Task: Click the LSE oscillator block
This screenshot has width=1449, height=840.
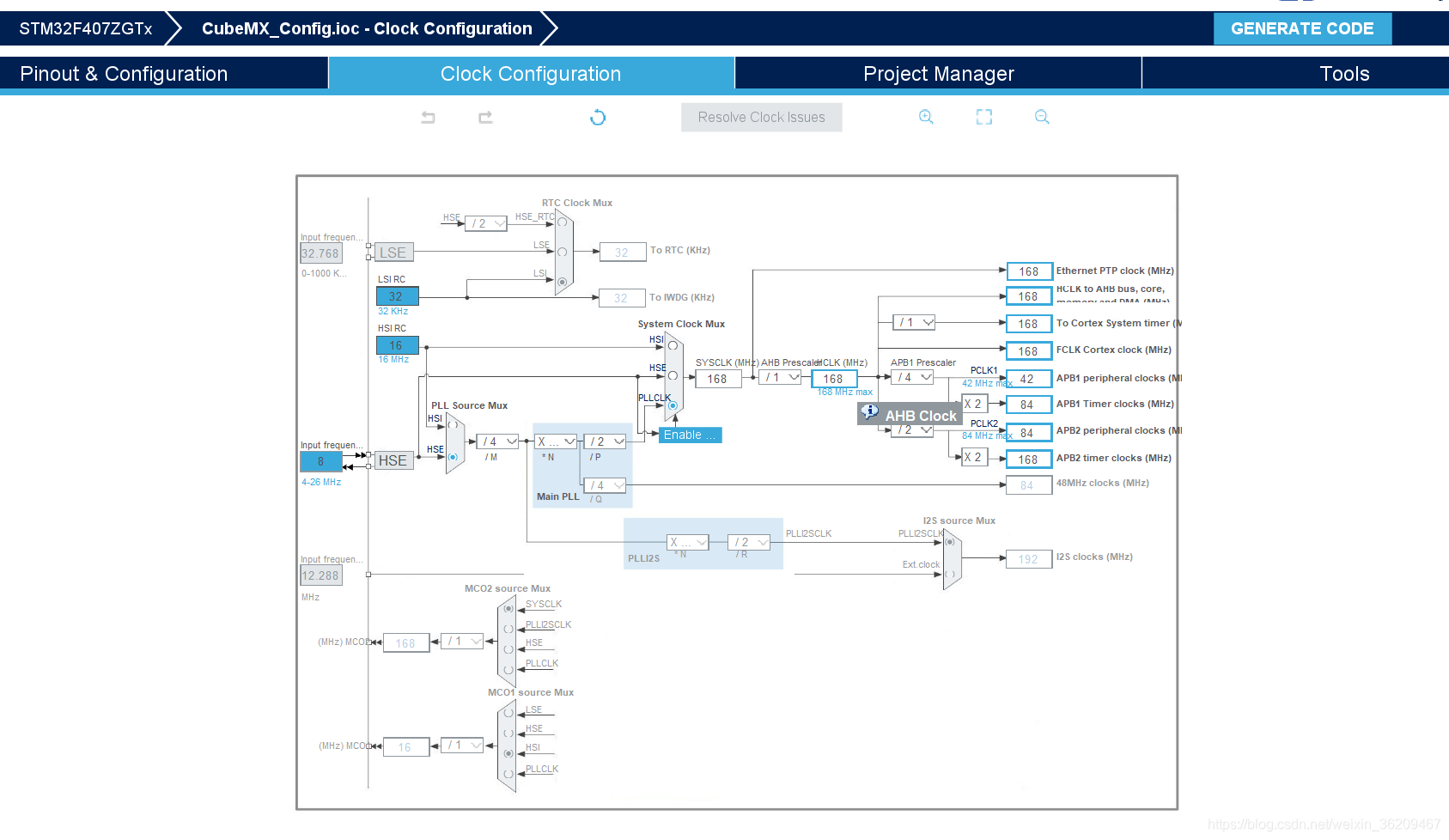Action: click(393, 253)
